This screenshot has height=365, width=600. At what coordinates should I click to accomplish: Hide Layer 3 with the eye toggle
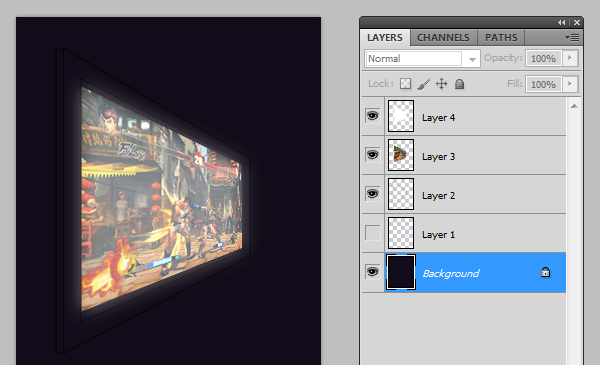pyautogui.click(x=372, y=155)
